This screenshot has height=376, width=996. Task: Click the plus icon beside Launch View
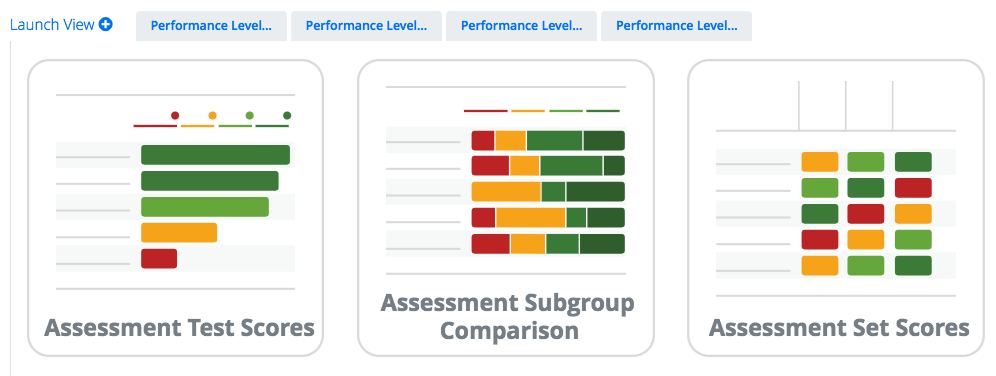click(x=105, y=25)
